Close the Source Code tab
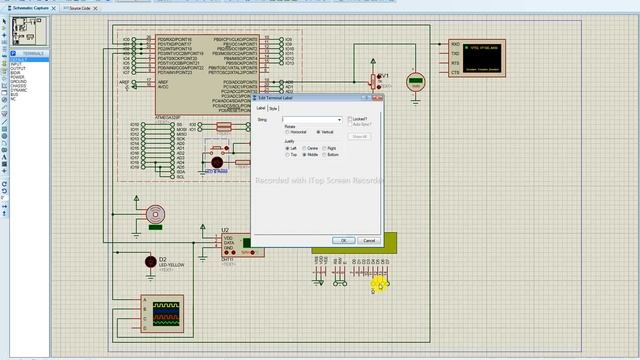Image resolution: width=640 pixels, height=360 pixels. (95, 8)
